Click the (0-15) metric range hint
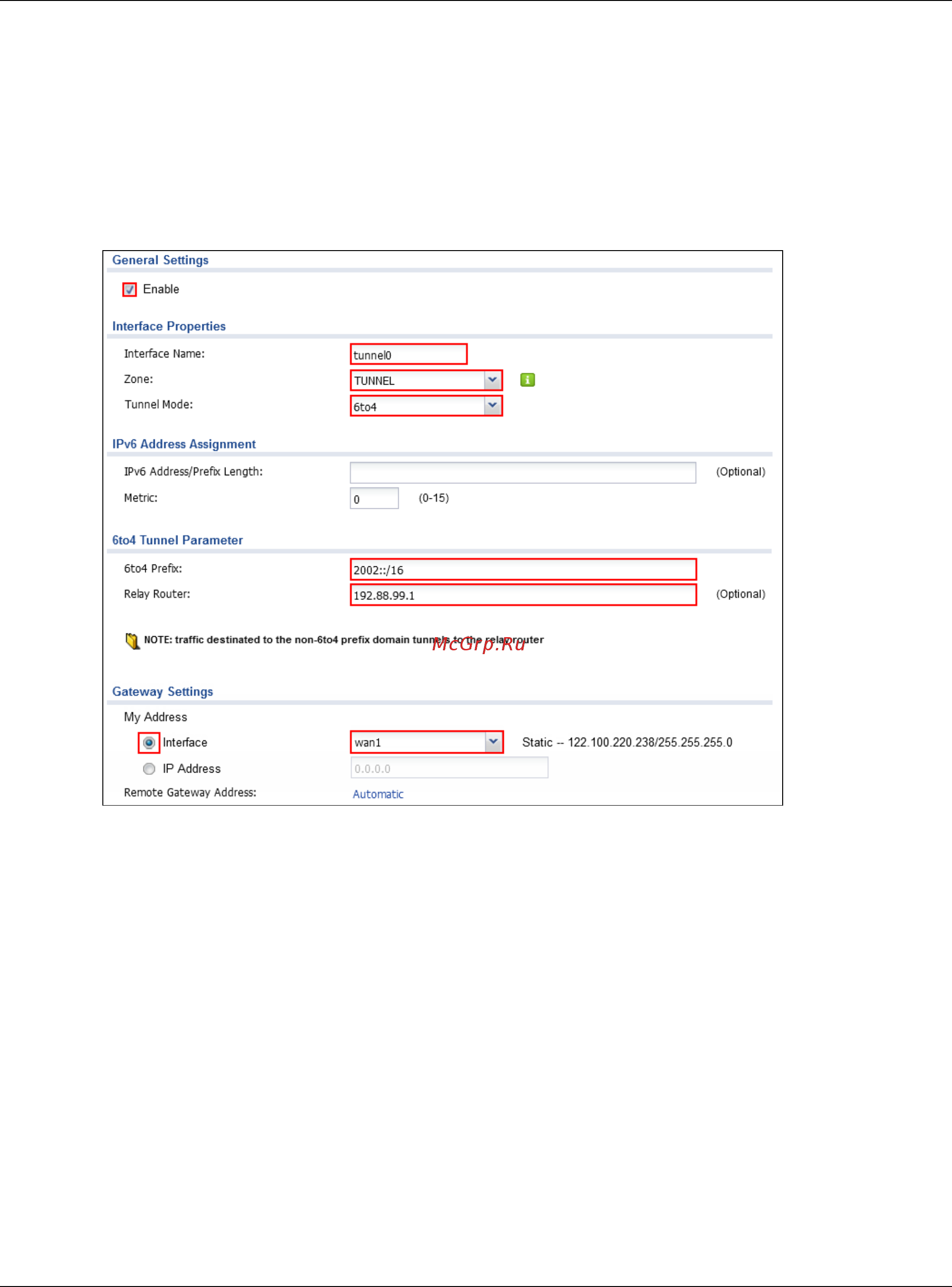 pyautogui.click(x=434, y=498)
